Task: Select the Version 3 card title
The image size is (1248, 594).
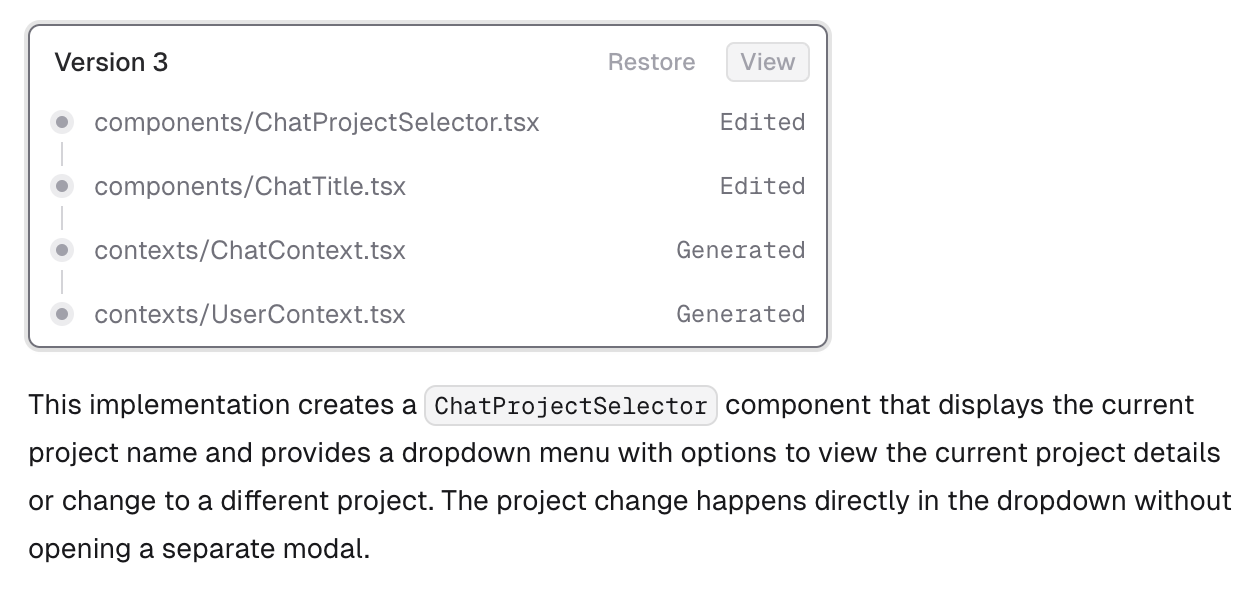Action: tap(111, 62)
